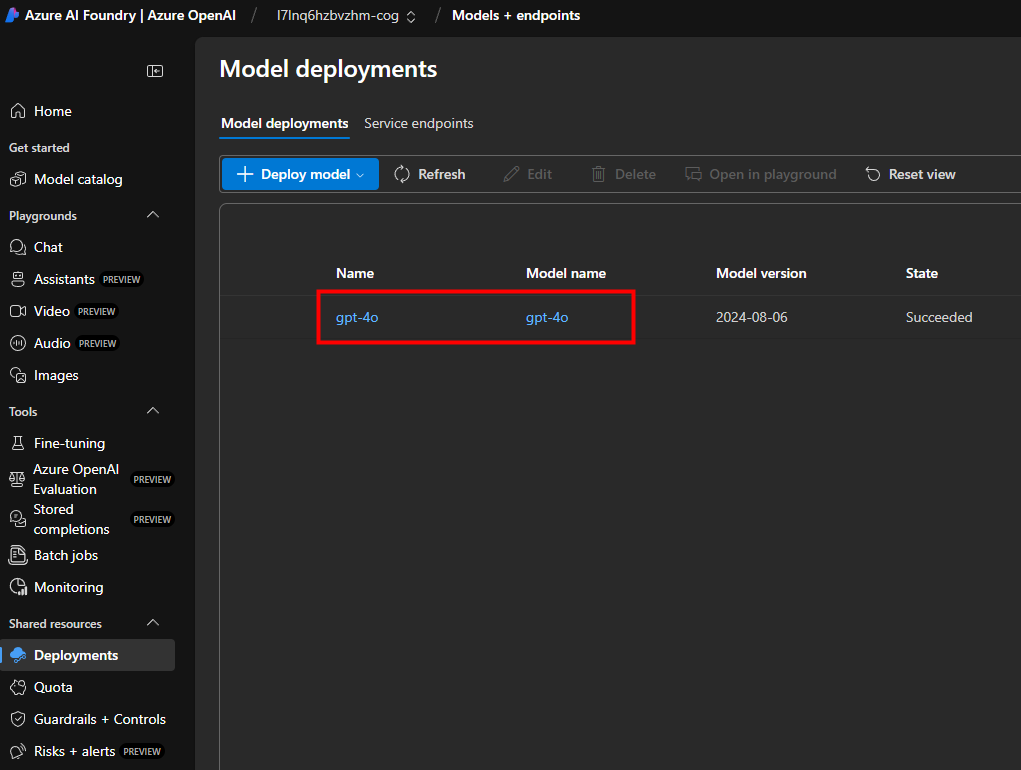Click the State column header
The height and width of the screenshot is (770, 1021).
click(922, 273)
